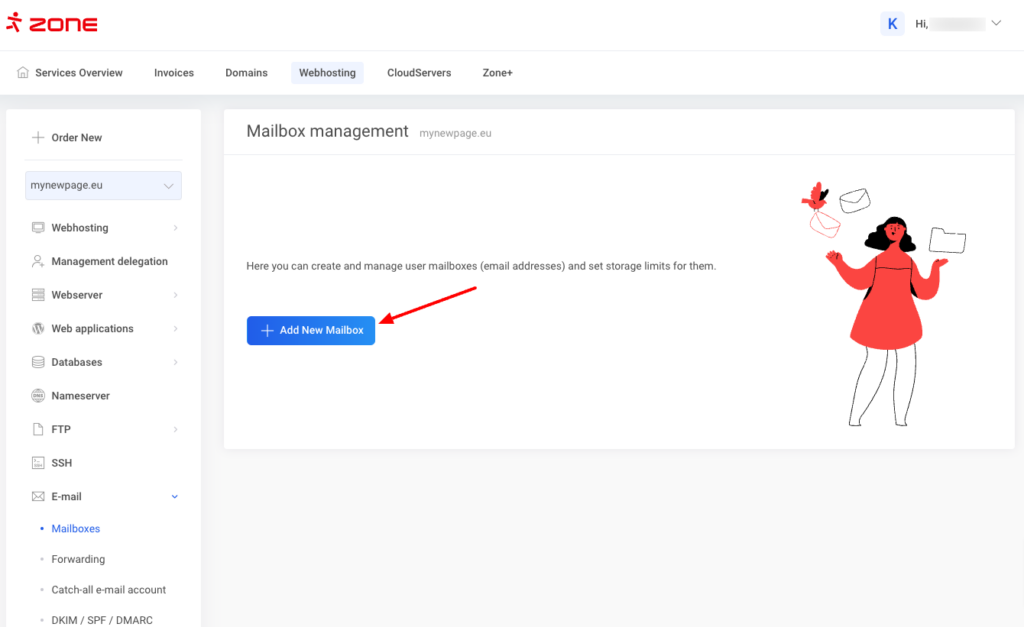Click the Management delegation person icon
1024x627 pixels.
(38, 261)
